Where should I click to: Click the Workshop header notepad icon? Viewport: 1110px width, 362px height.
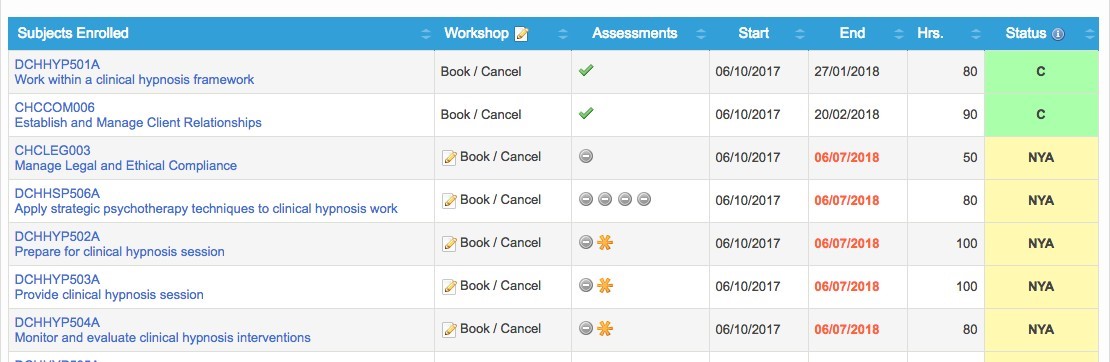click(x=522, y=34)
